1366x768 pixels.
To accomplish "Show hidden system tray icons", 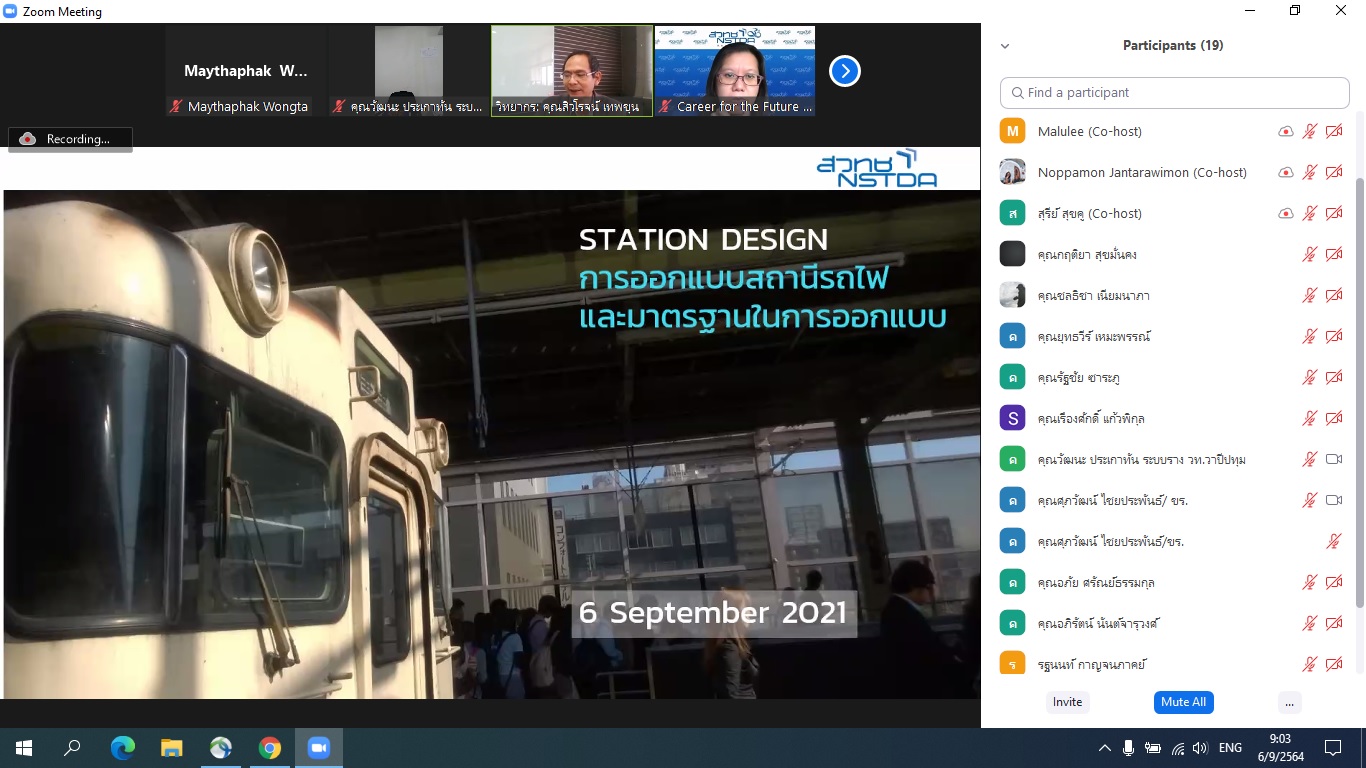I will pyautogui.click(x=1105, y=748).
